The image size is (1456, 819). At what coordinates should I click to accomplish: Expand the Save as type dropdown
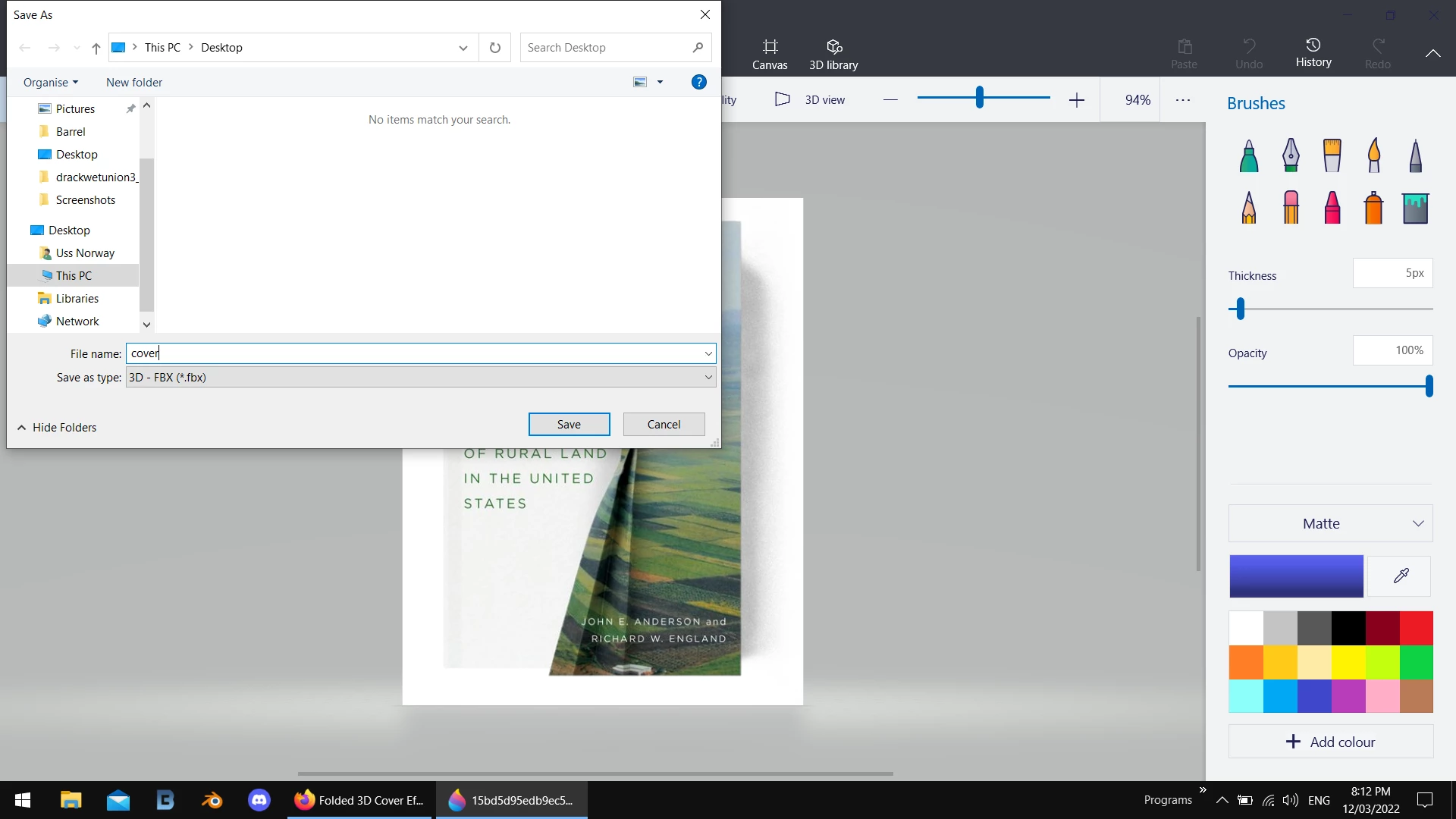708,377
